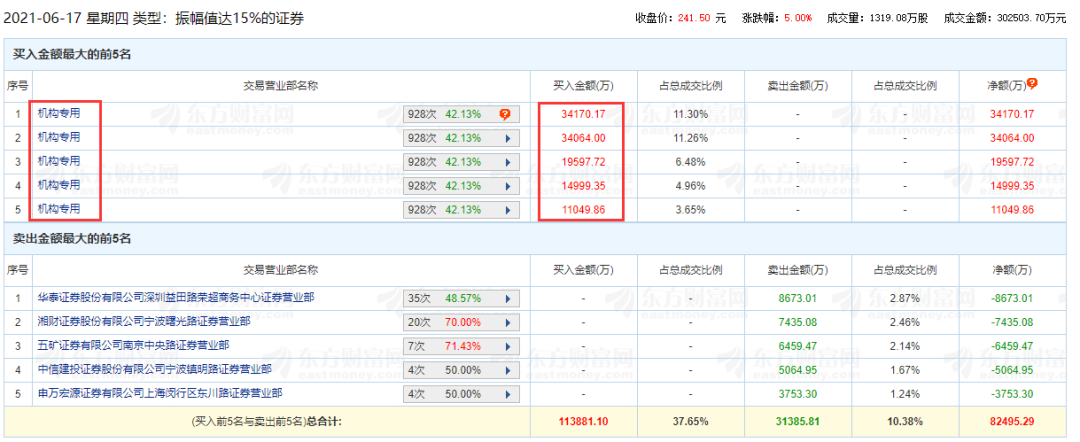
Task: Select the 买入金额最大的前5名 section header
Action: (x=72, y=54)
